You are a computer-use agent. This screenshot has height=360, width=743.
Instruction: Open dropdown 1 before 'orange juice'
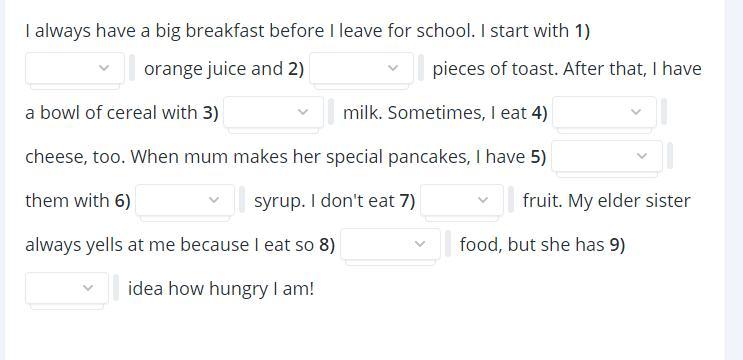pos(75,68)
